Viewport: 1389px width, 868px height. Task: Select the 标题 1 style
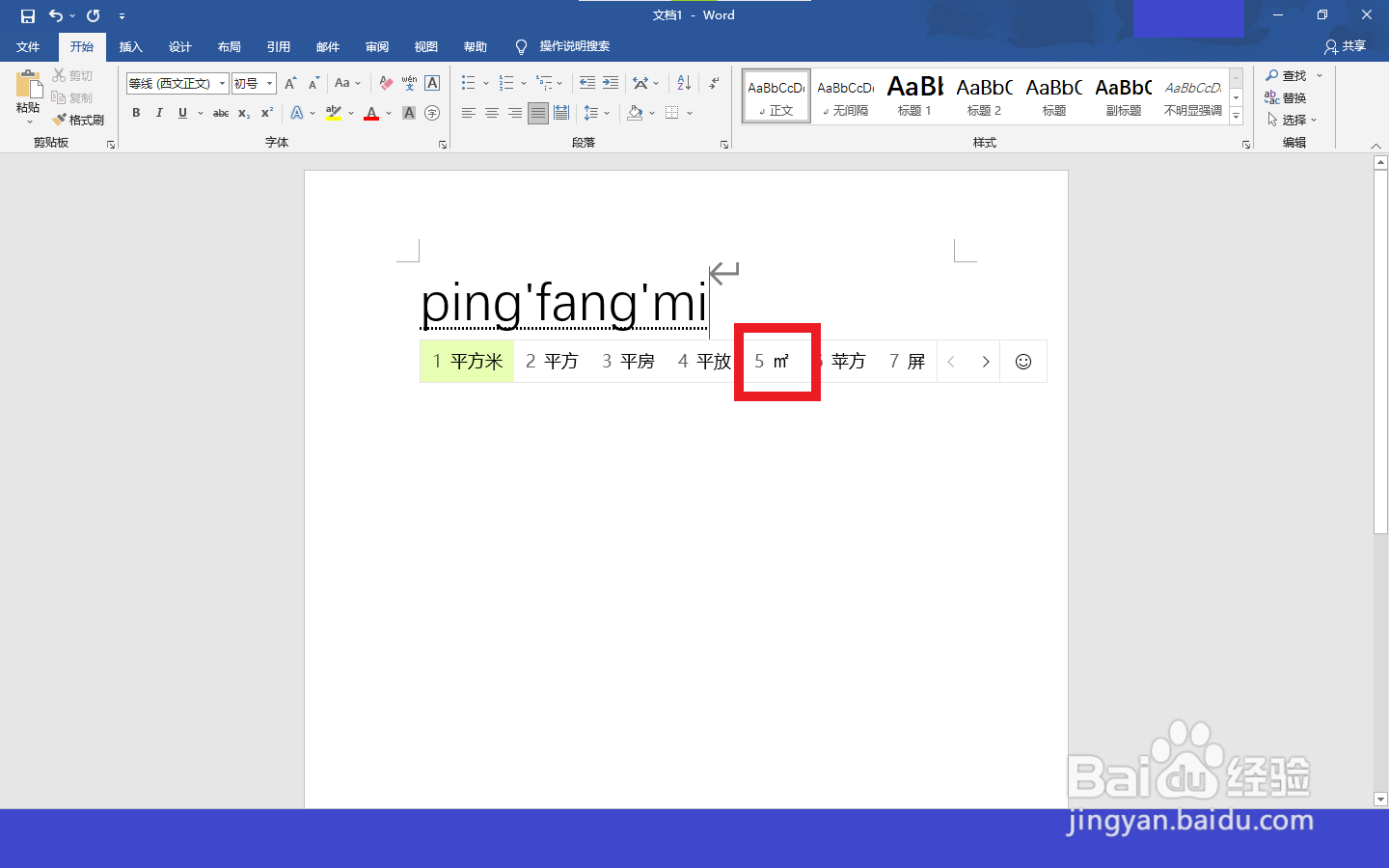coord(914,96)
